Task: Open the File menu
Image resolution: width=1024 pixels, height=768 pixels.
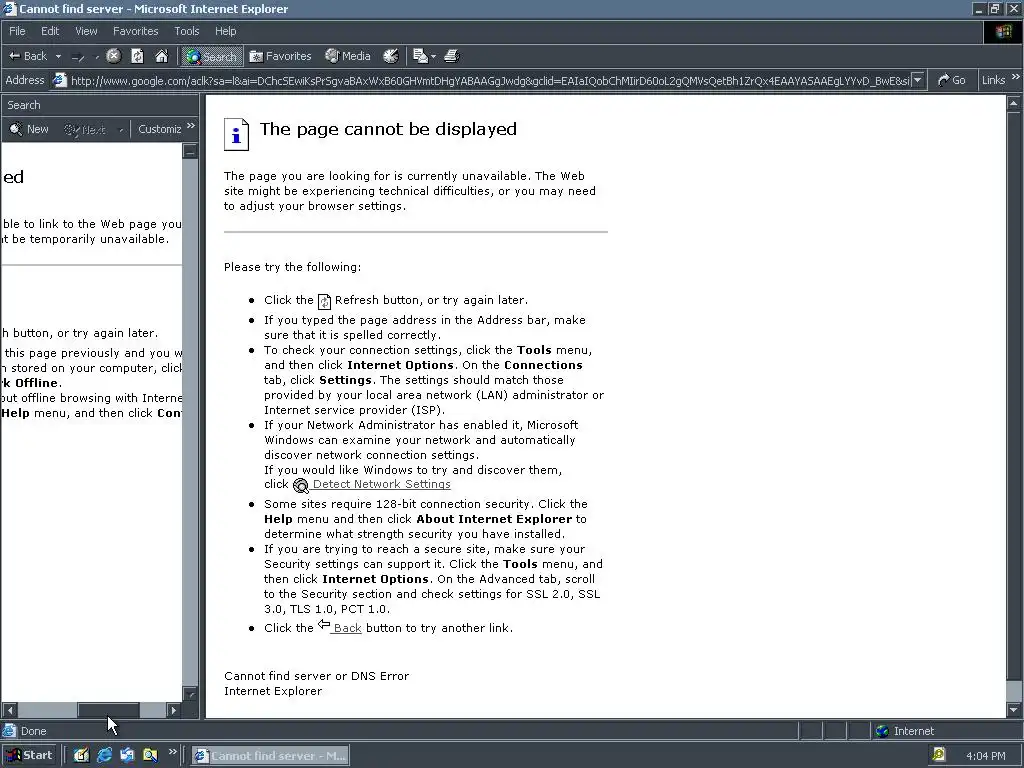Action: tap(17, 31)
